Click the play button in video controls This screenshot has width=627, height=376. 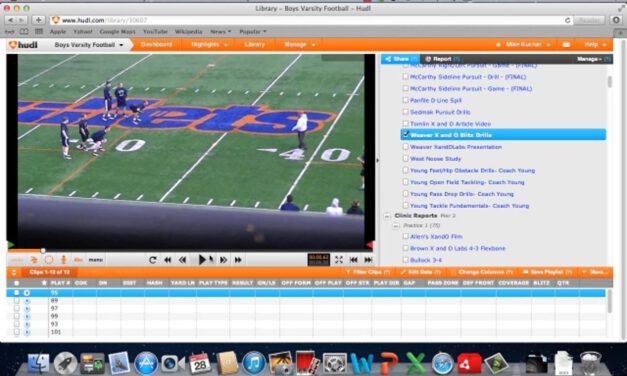click(202, 260)
